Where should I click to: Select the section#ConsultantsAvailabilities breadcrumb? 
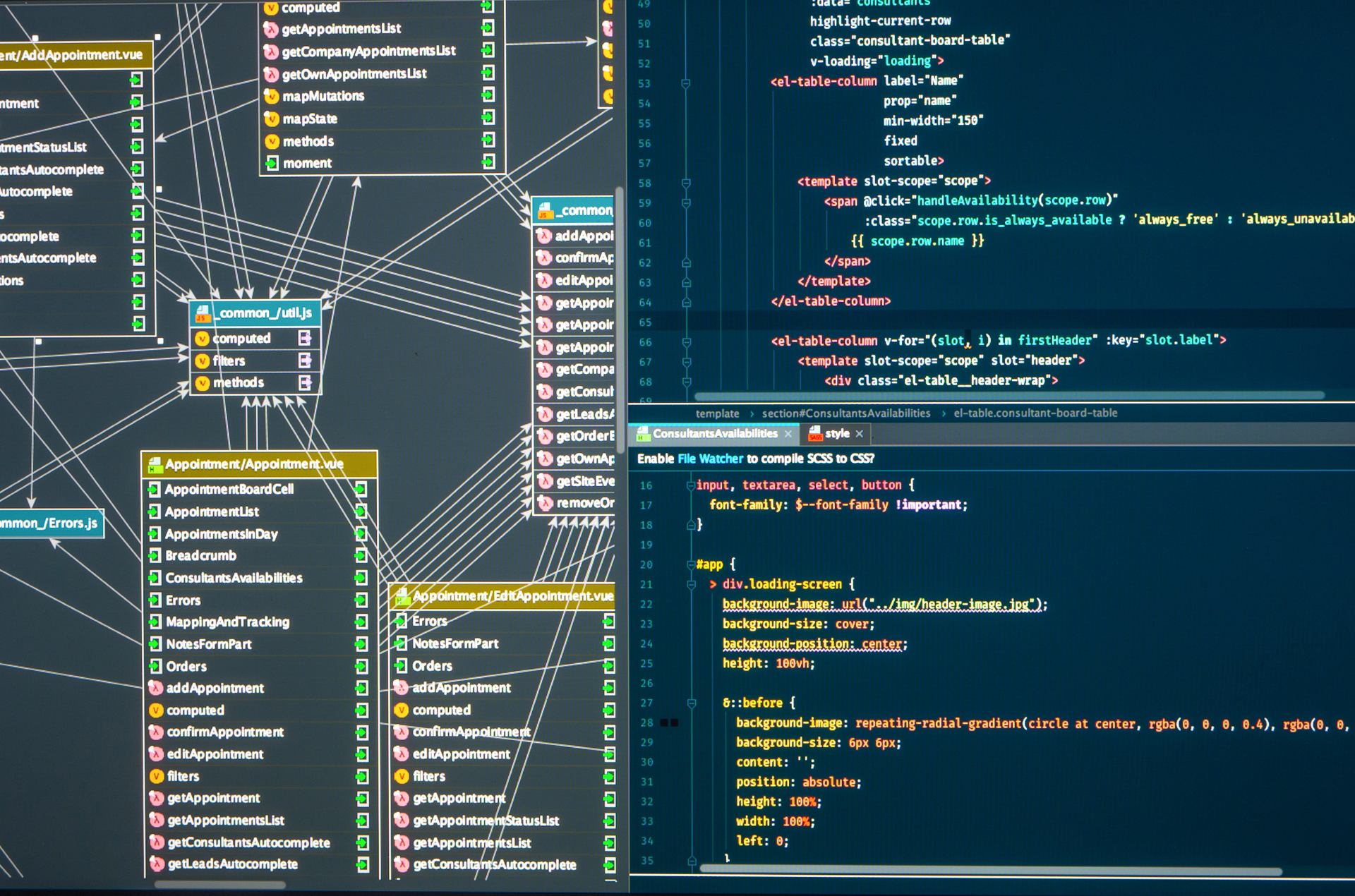[845, 413]
